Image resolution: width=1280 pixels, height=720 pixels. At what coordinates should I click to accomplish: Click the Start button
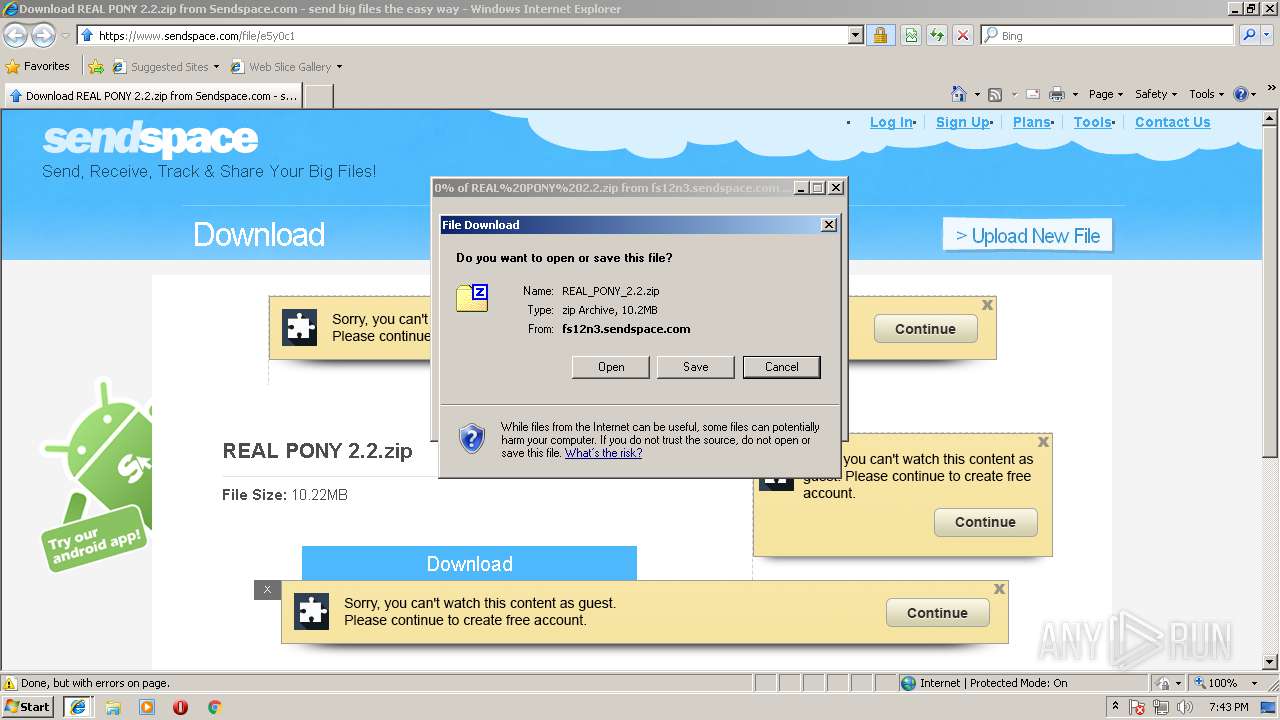click(27, 707)
